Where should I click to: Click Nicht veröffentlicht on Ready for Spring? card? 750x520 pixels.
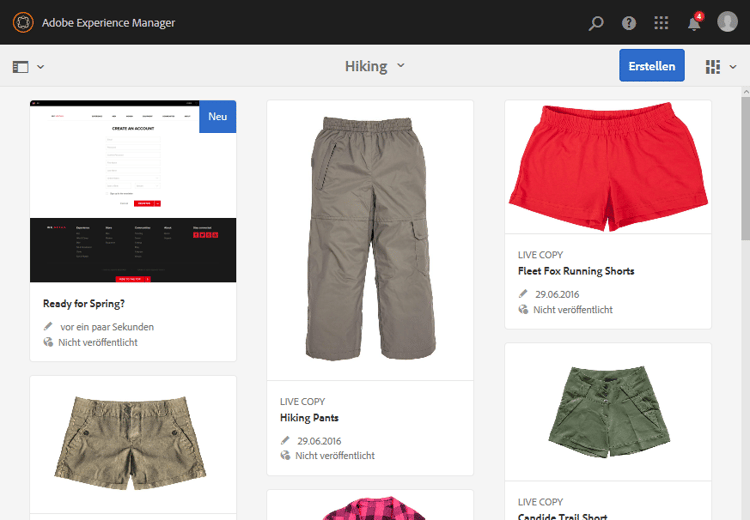(98, 343)
